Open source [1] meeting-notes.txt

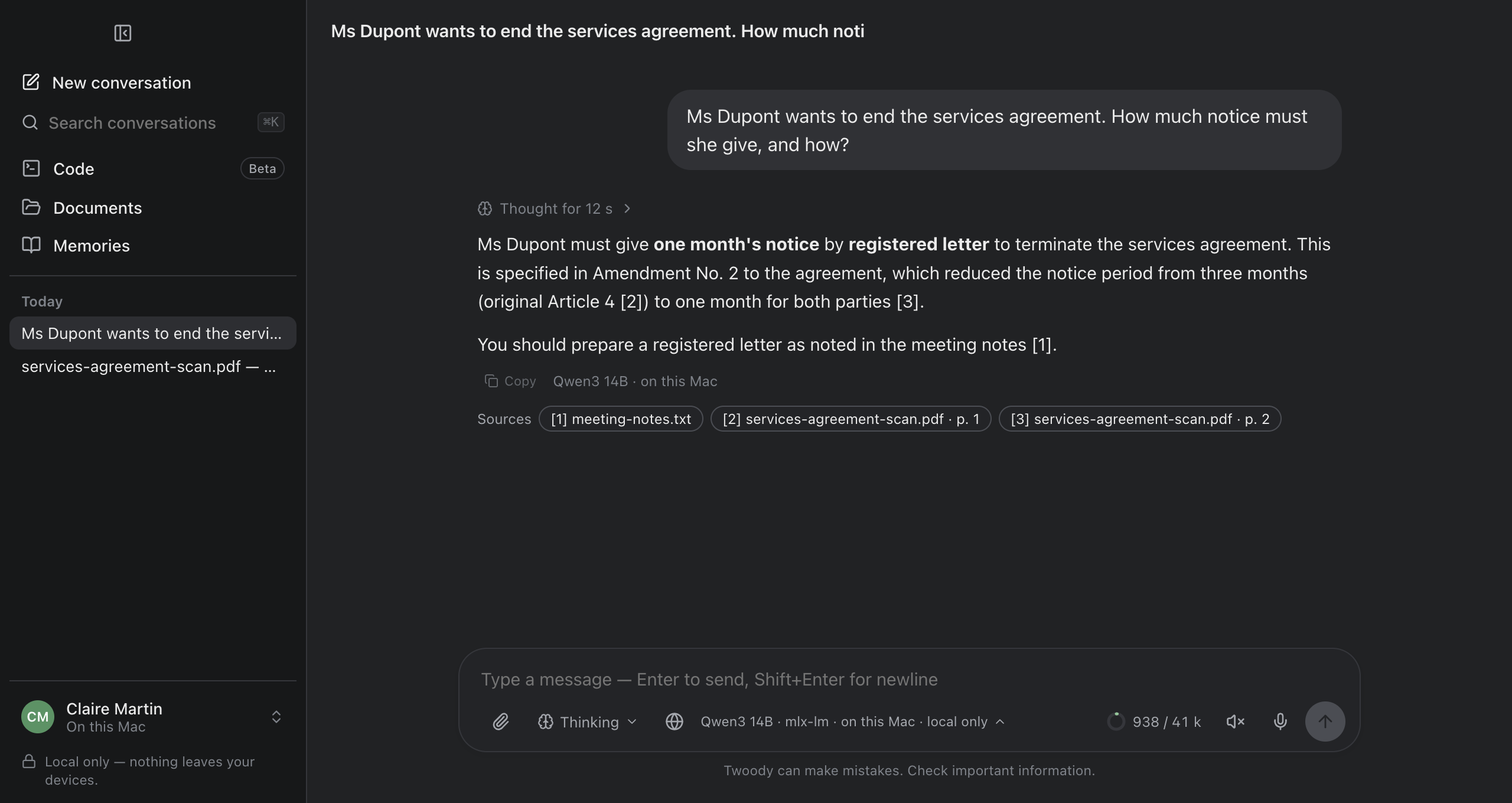[x=621, y=419]
